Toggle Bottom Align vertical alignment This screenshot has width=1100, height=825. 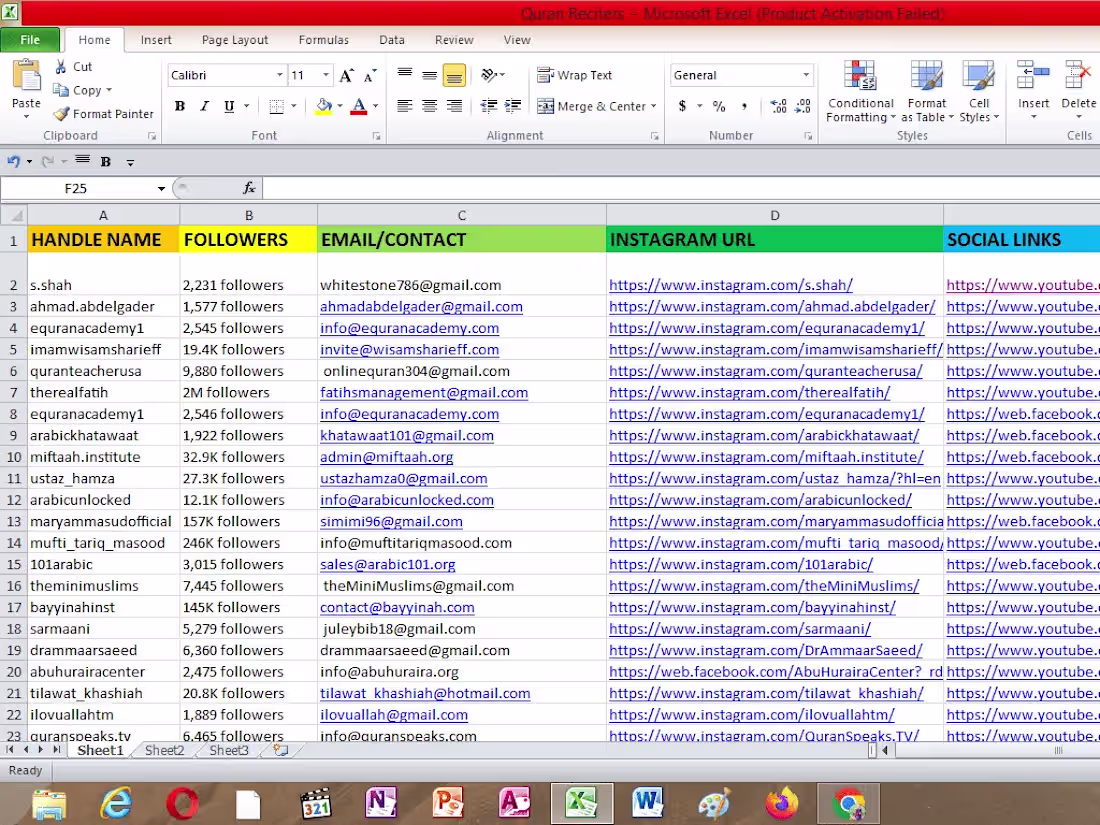pyautogui.click(x=455, y=75)
